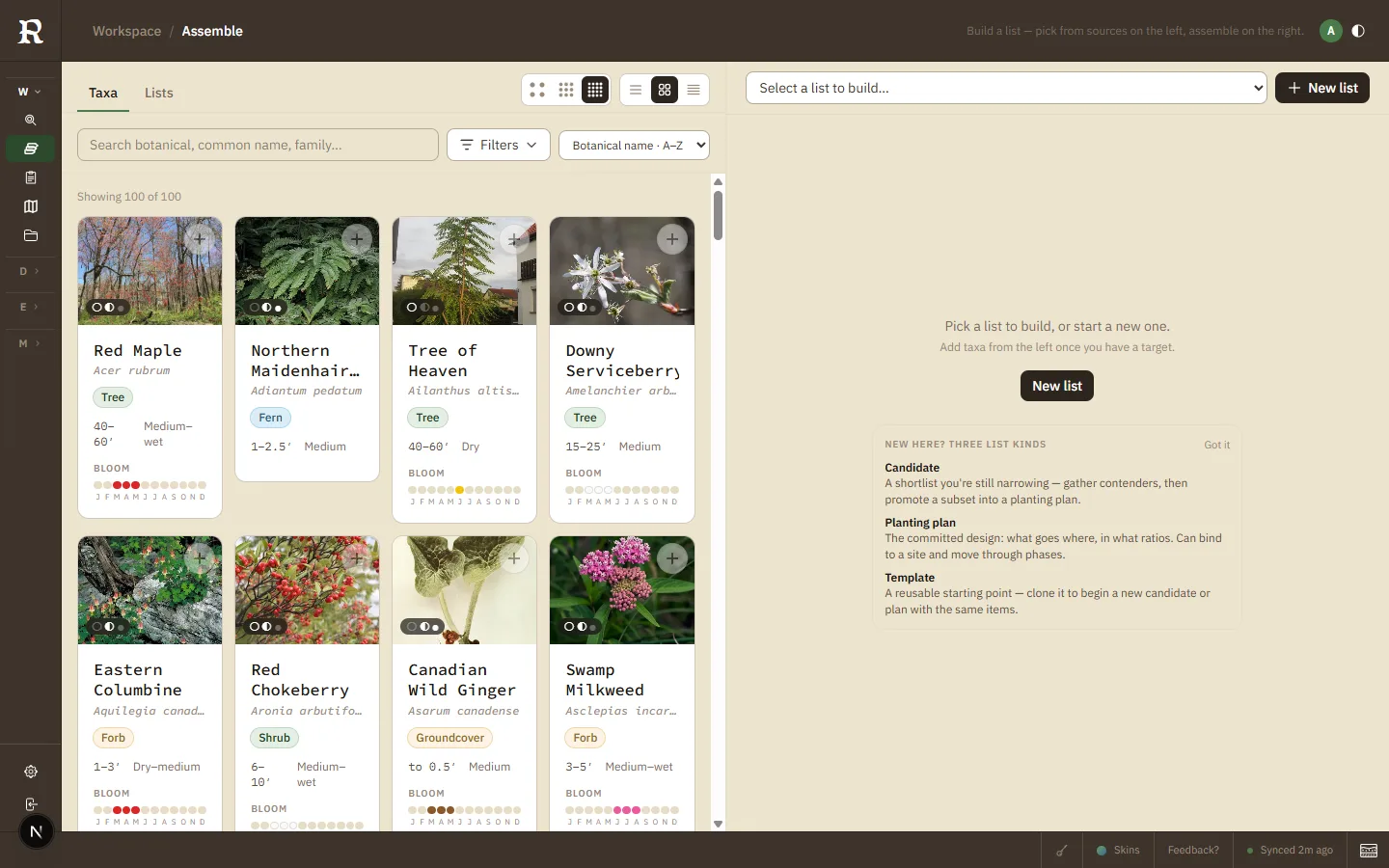This screenshot has height=868, width=1389.
Task: Switch to the three-line list view
Action: (x=636, y=90)
